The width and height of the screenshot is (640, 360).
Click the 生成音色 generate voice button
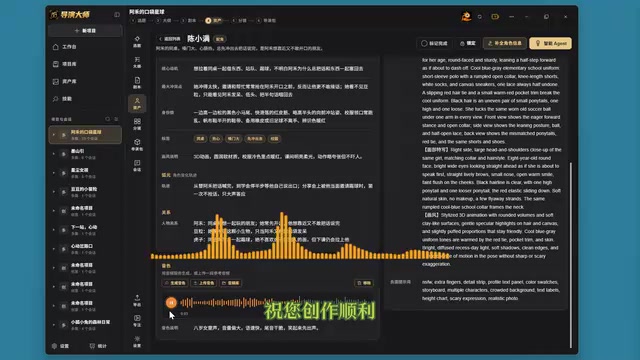point(175,283)
